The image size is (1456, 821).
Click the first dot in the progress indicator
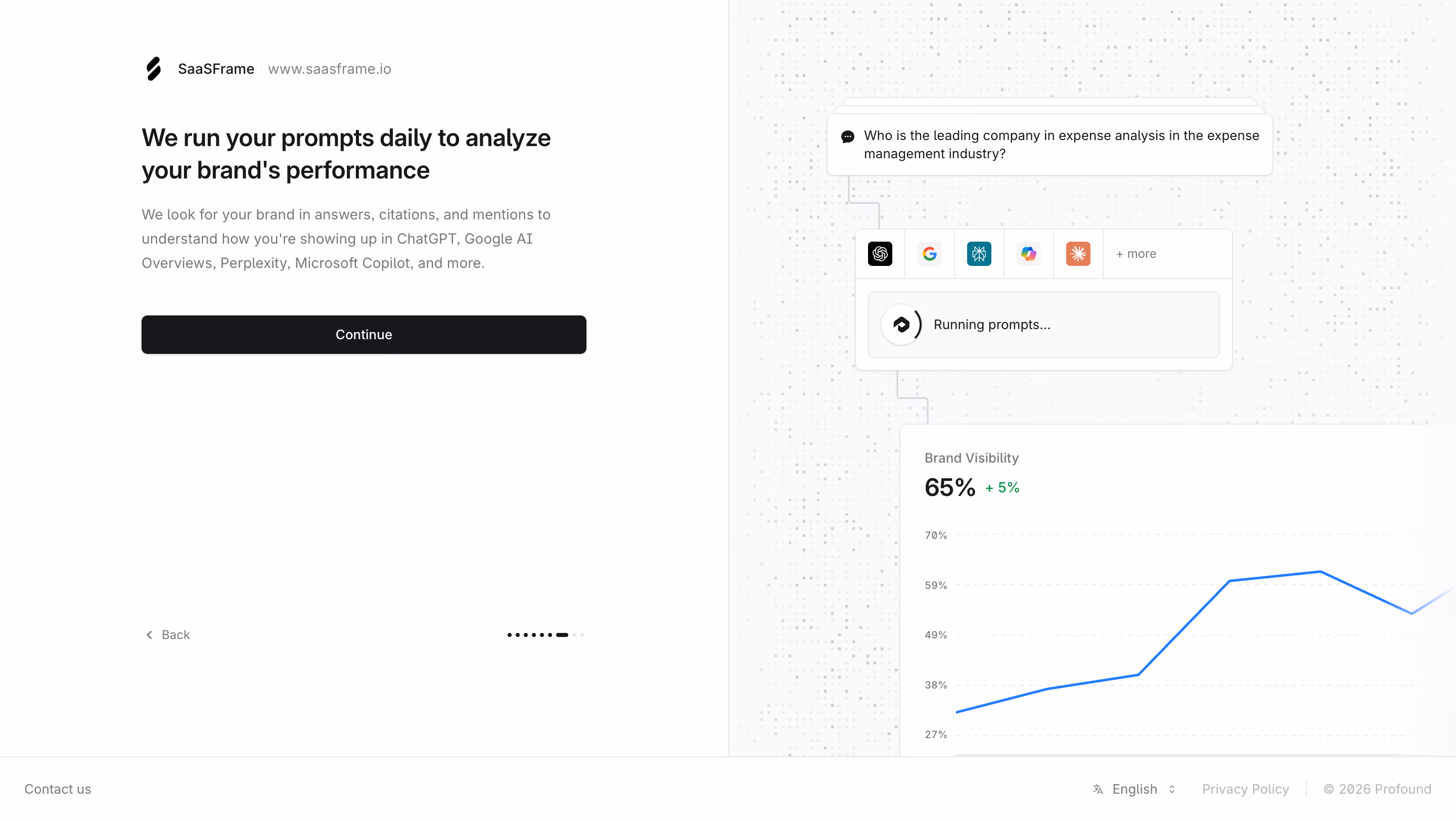coord(509,634)
